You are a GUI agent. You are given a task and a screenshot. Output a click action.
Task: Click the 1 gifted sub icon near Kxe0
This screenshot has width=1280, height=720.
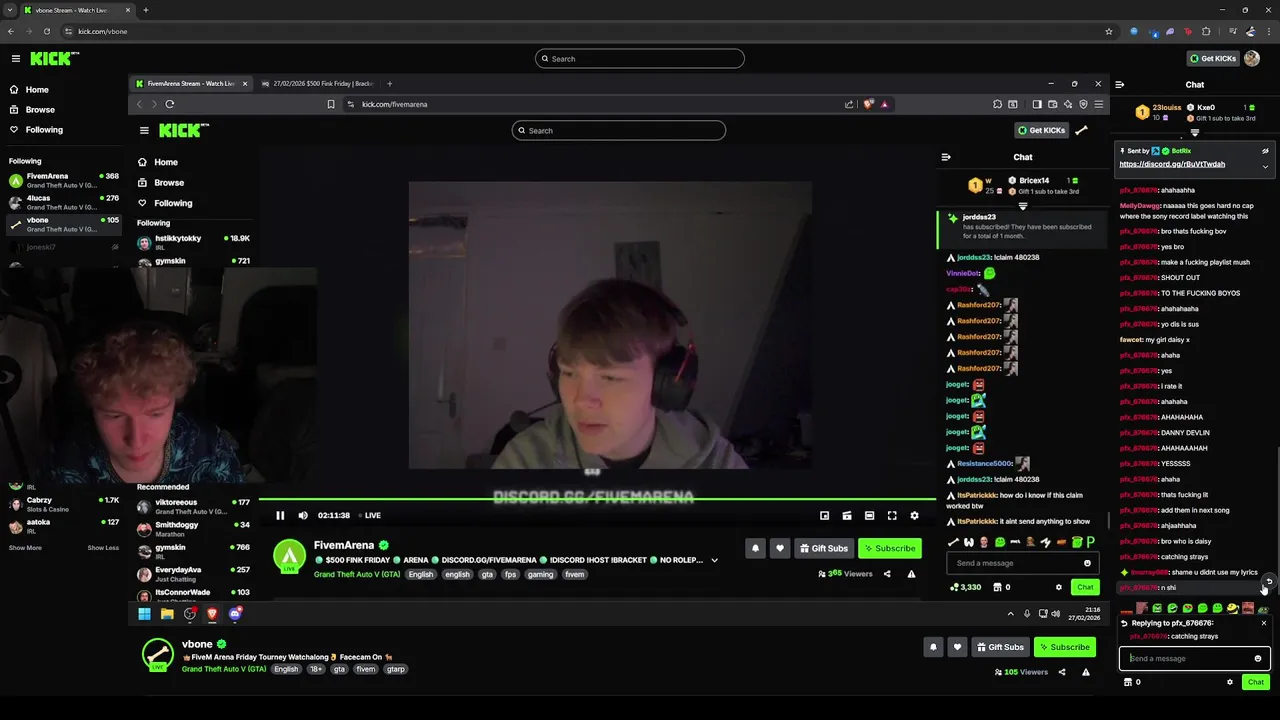[x=1248, y=107]
